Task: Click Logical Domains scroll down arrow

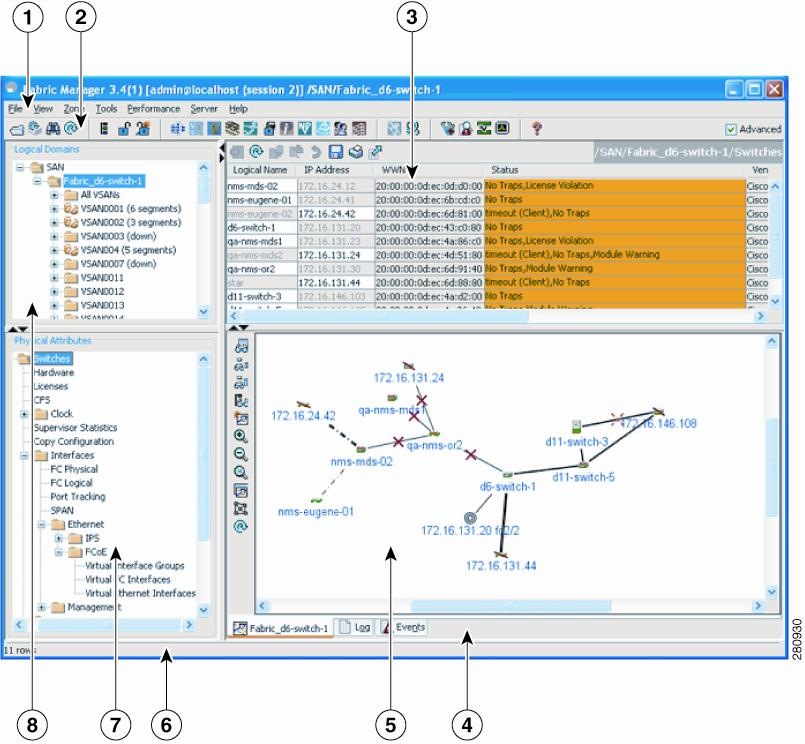Action: pos(204,311)
